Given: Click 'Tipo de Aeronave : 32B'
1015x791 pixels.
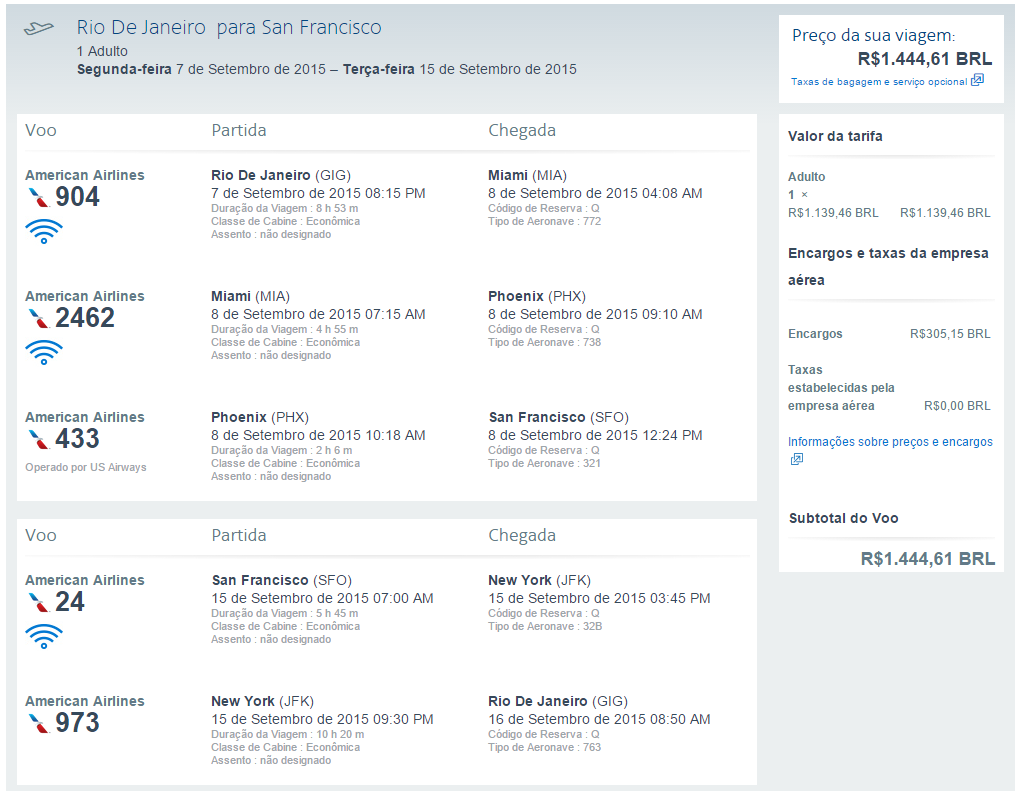Looking at the screenshot, I should click(x=545, y=627).
